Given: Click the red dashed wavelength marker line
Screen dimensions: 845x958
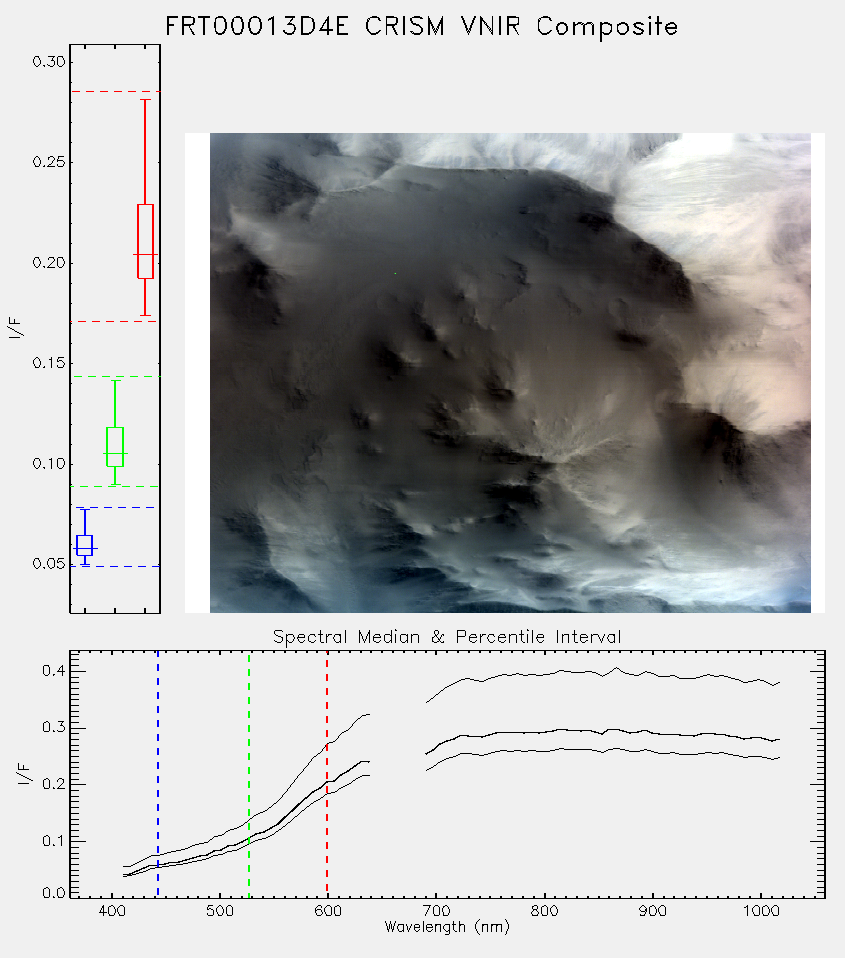Looking at the screenshot, I should point(327,774).
